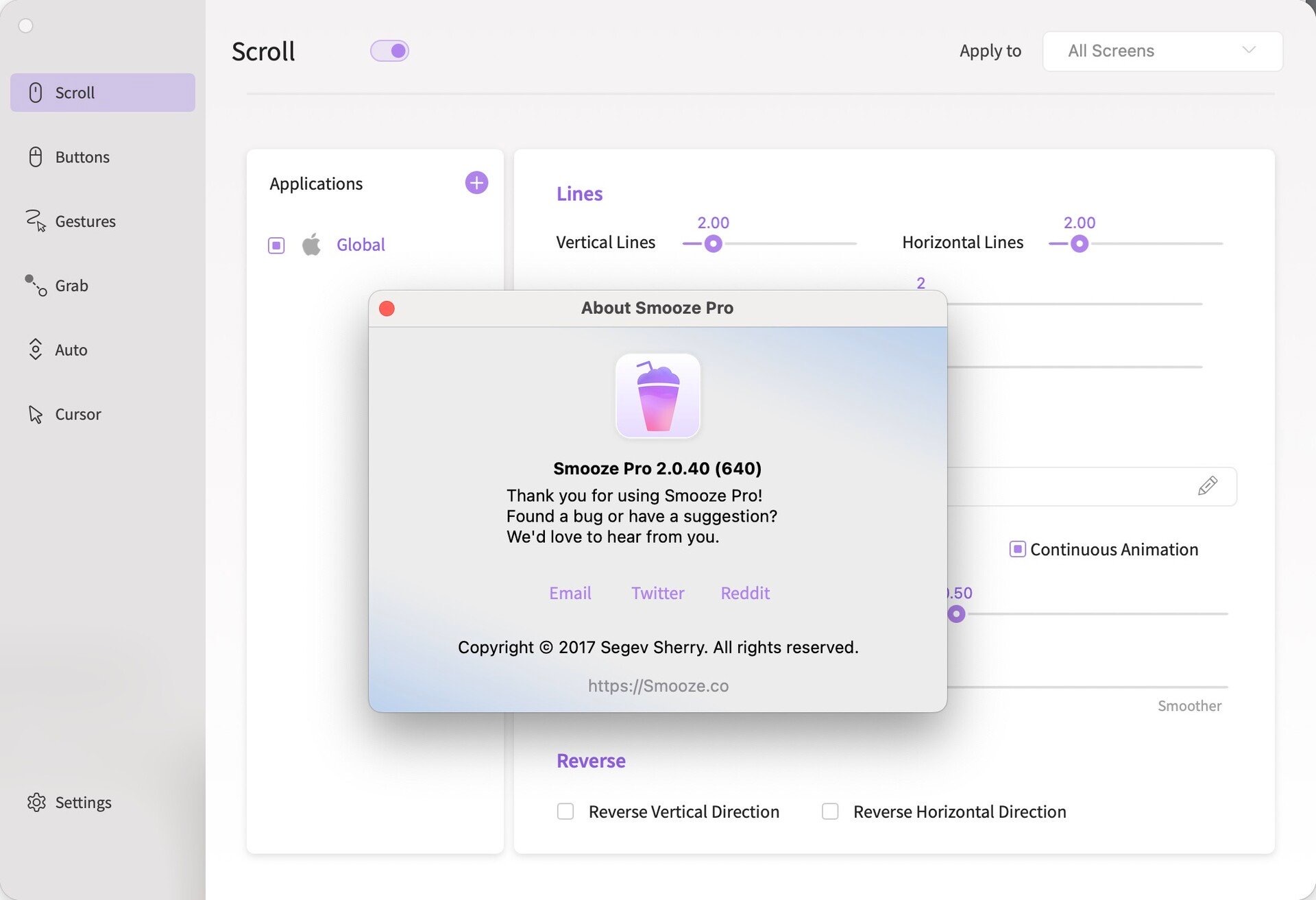Click the Email link
Screen dimensions: 1316x900
click(570, 593)
